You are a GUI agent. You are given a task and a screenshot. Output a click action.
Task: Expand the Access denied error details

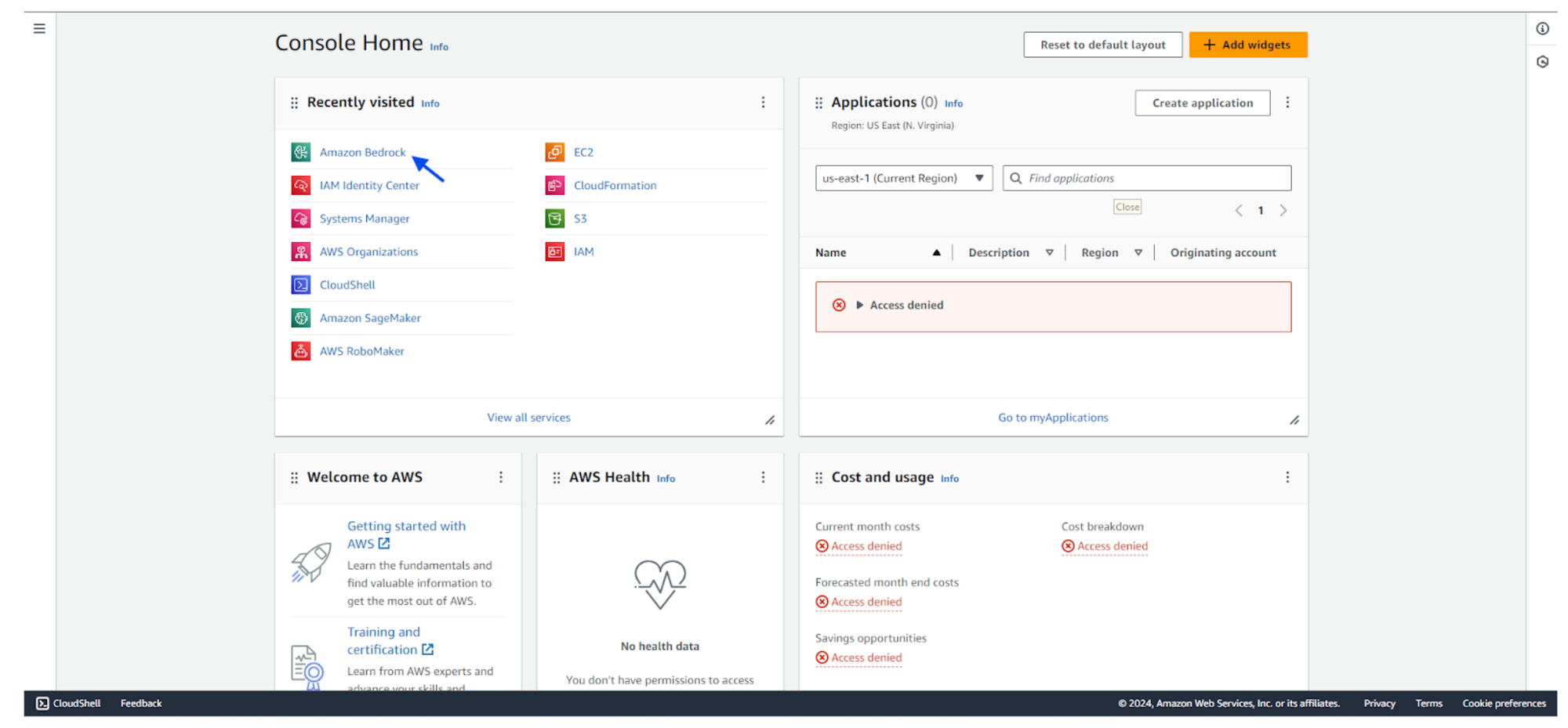(x=860, y=306)
